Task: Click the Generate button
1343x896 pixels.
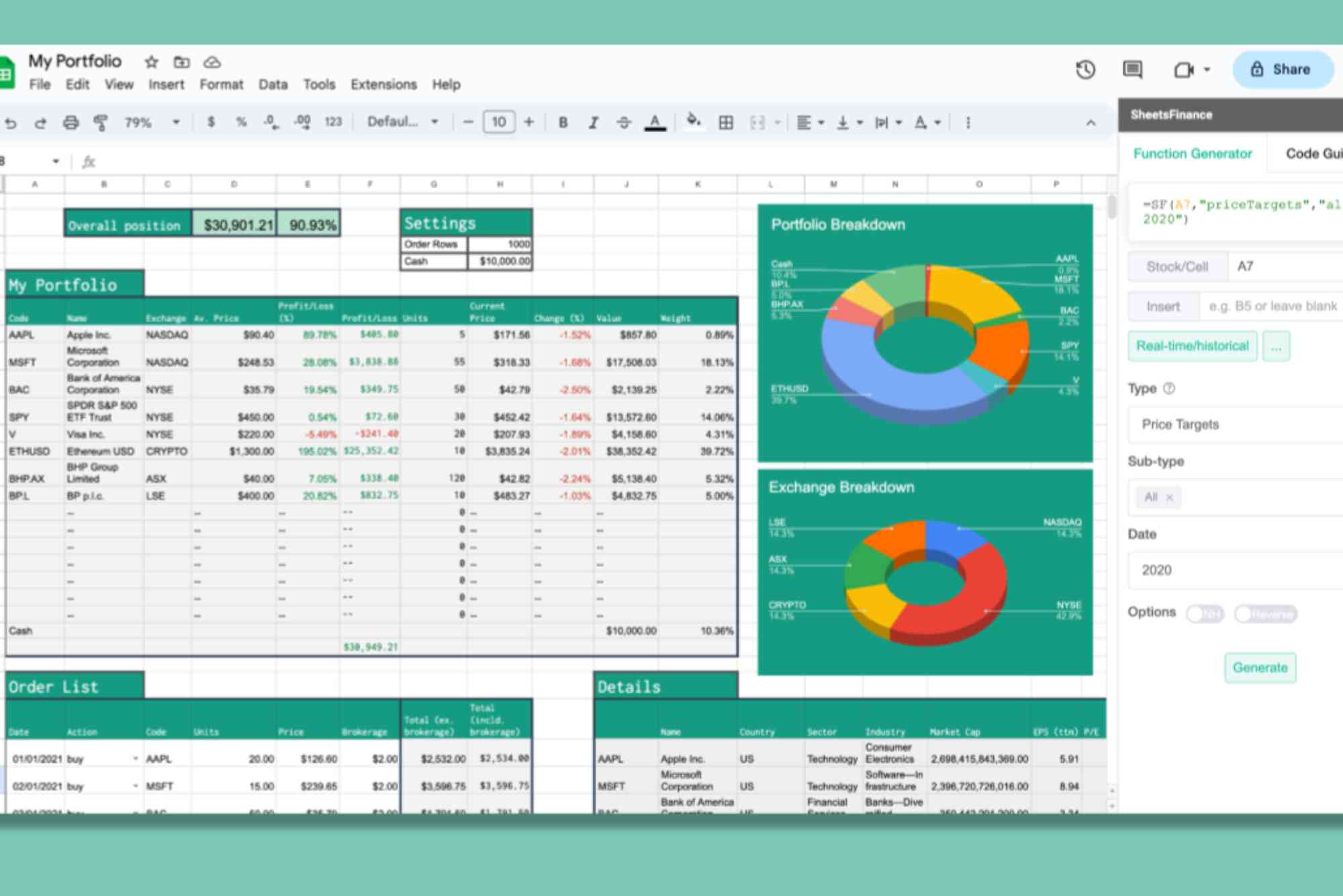Action: point(1260,668)
